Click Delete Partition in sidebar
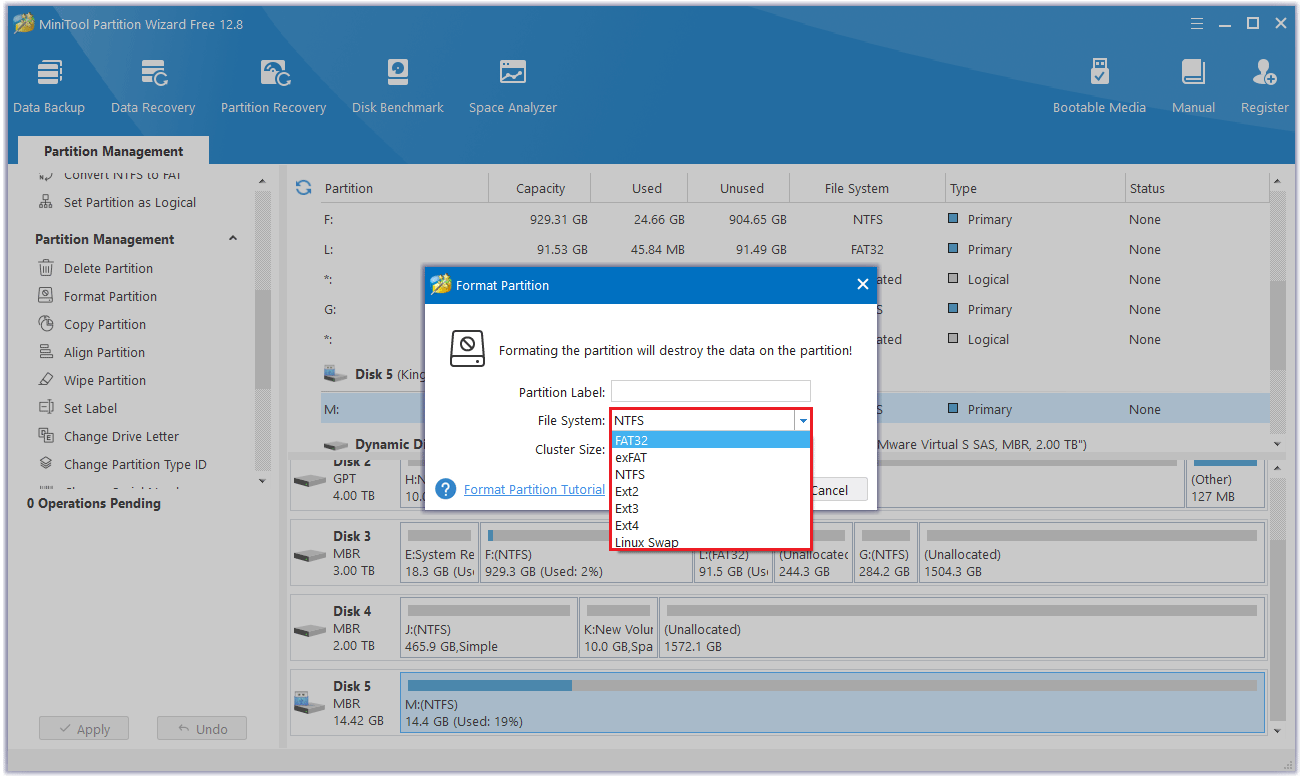The width and height of the screenshot is (1300, 777). pos(108,268)
